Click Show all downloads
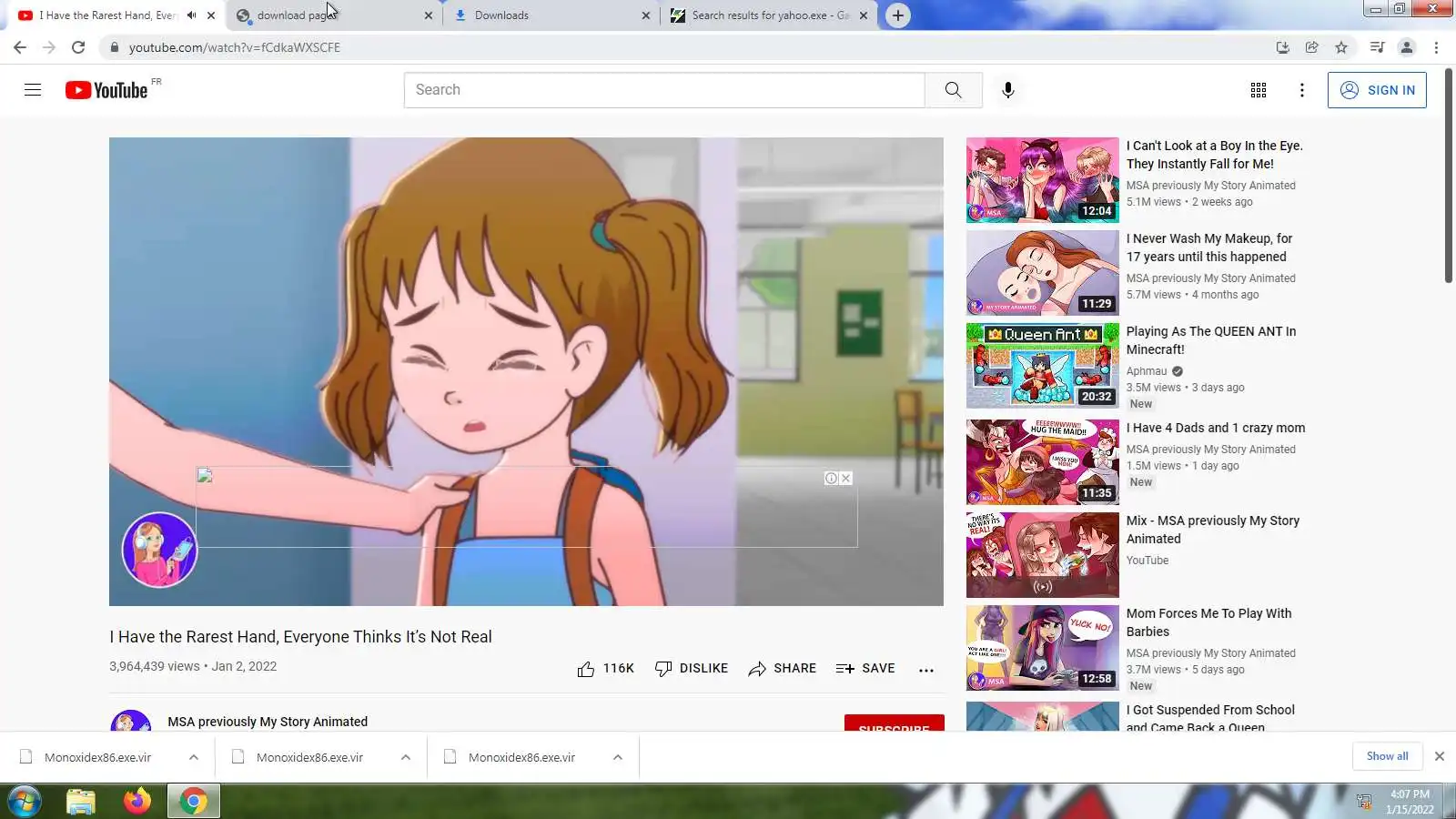Screen dimensions: 1456x819 click(1387, 756)
